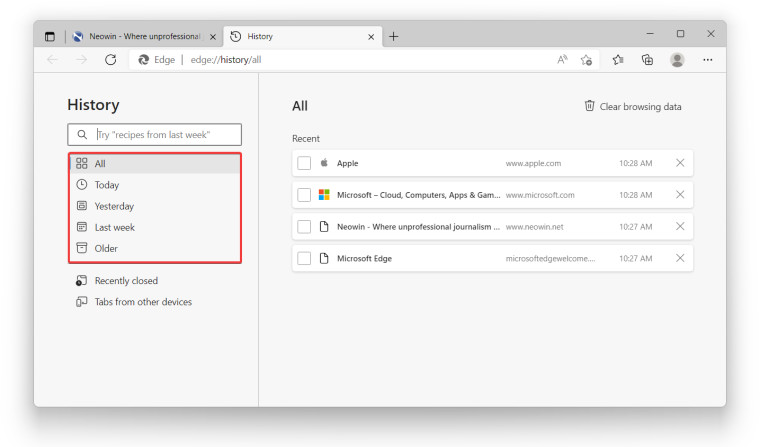The width and height of the screenshot is (760, 447).
Task: Open the user profile avatar
Action: click(x=677, y=60)
